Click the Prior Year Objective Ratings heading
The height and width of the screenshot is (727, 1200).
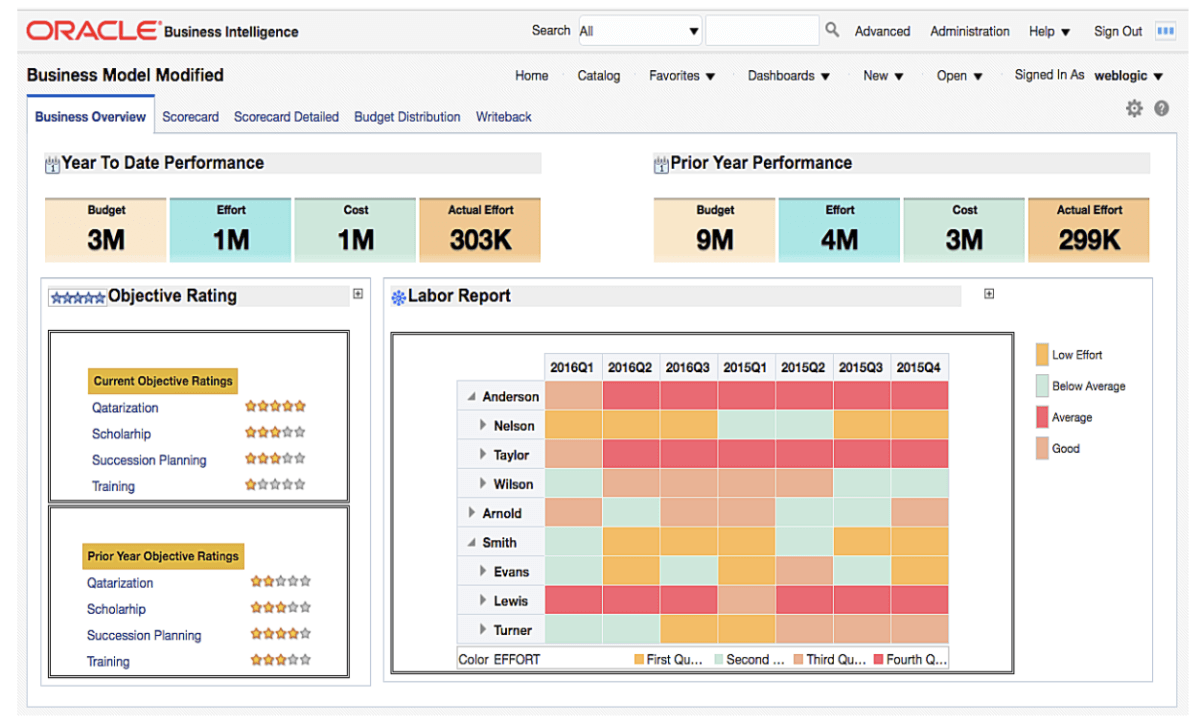pyautogui.click(x=163, y=556)
